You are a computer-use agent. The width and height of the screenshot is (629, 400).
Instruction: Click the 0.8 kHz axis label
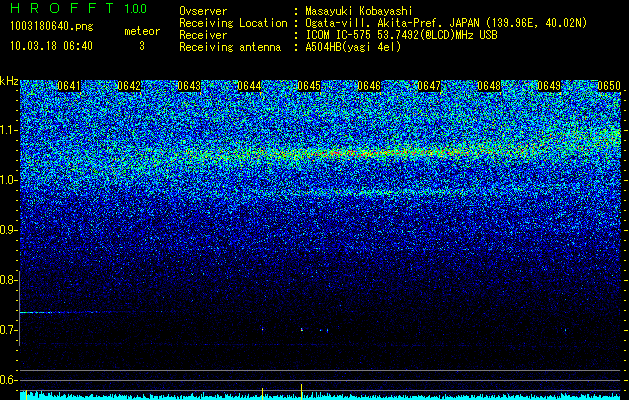tap(8, 280)
